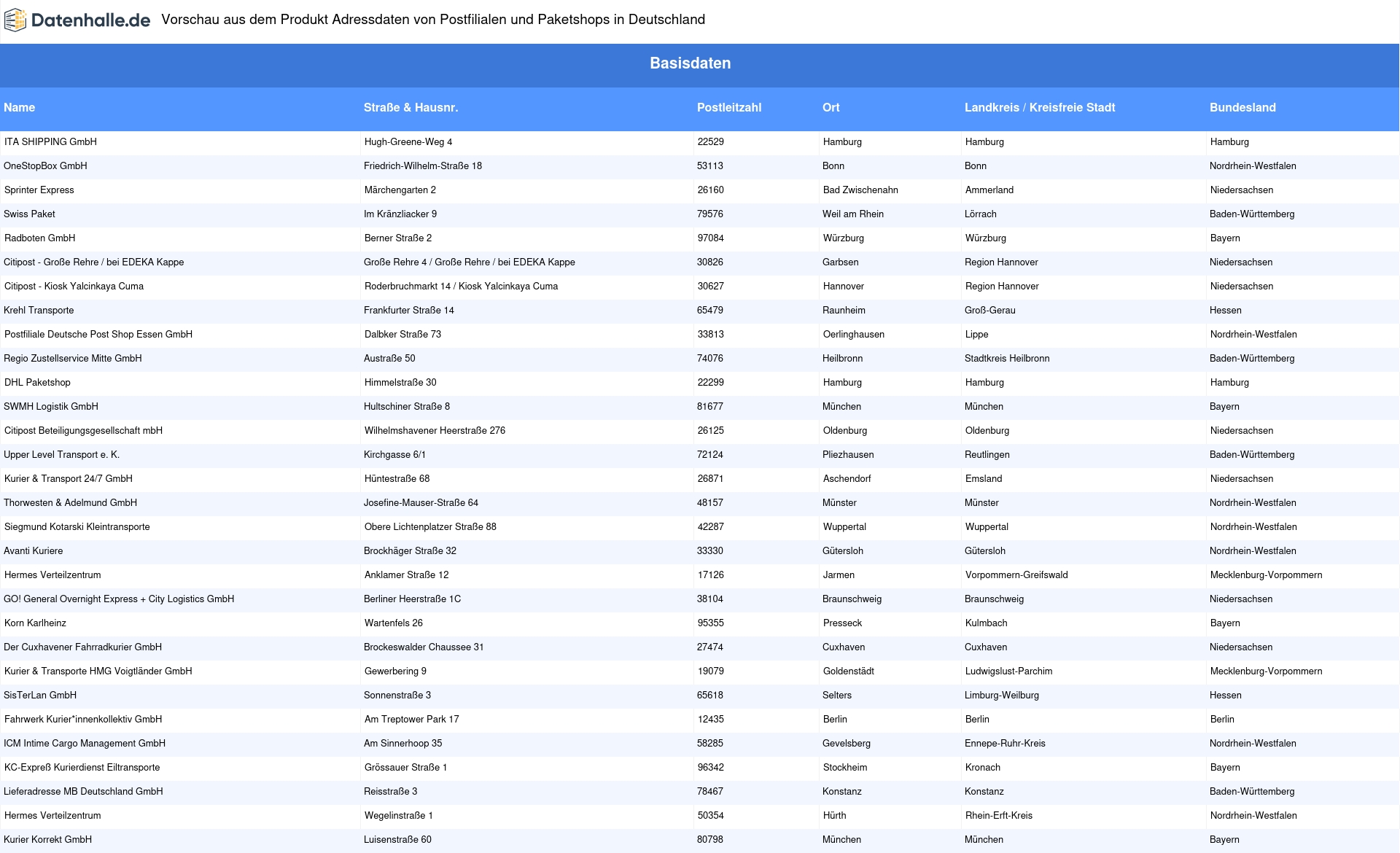Select Thorwesten & Adelmund GmbH
The width and height of the screenshot is (1400, 853).
[x=70, y=502]
